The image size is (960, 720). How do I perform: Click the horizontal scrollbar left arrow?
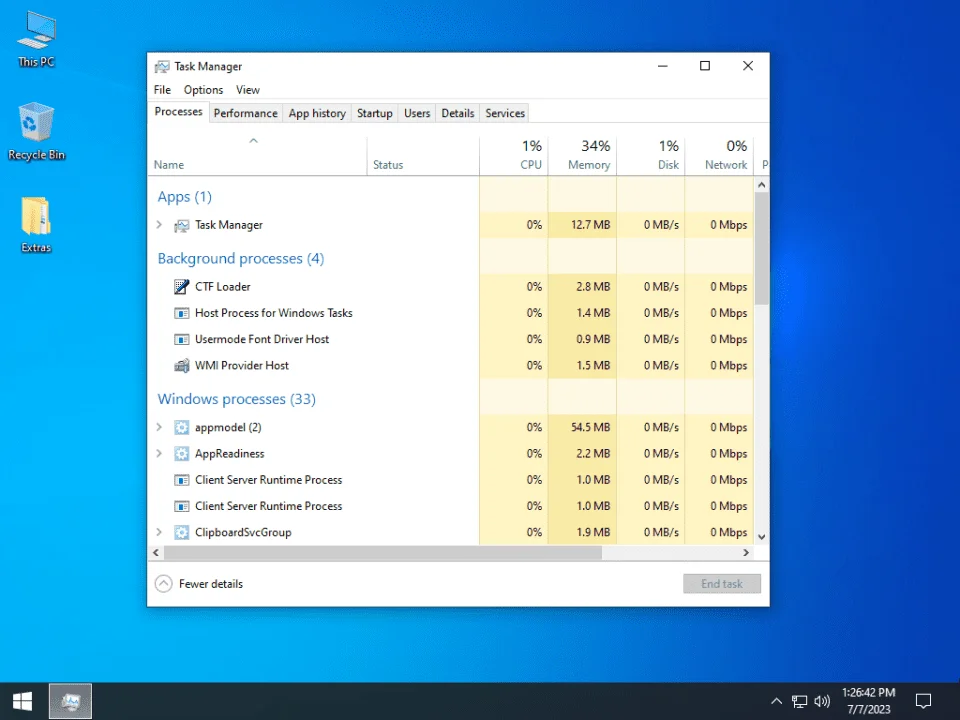point(156,552)
